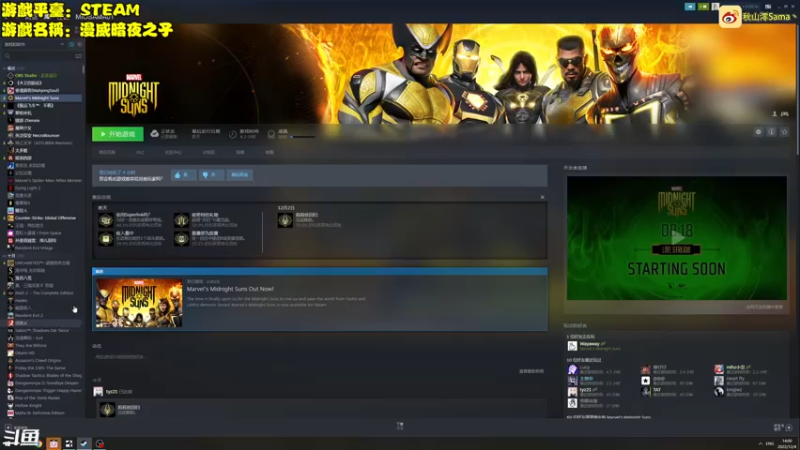The width and height of the screenshot is (800, 450).
Task: Click thumbs up recommend button
Action: (184, 175)
